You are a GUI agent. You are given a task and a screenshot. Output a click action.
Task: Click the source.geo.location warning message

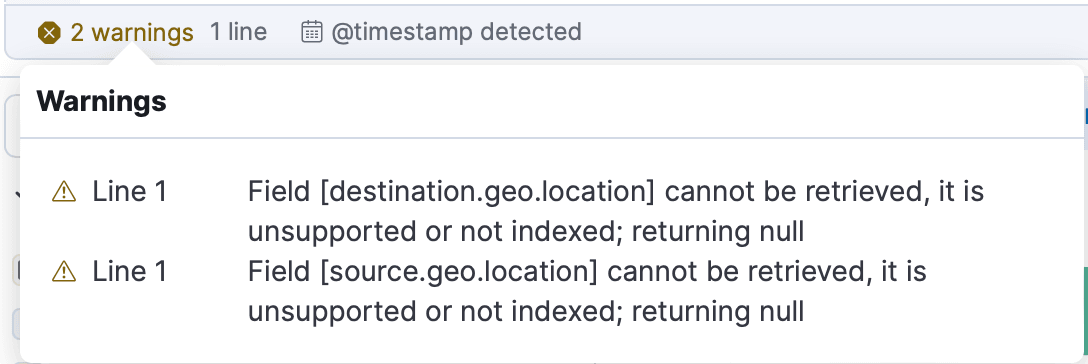[x=587, y=291]
